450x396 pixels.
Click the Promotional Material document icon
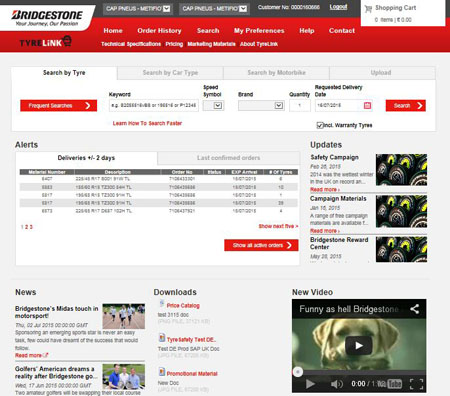(162, 372)
